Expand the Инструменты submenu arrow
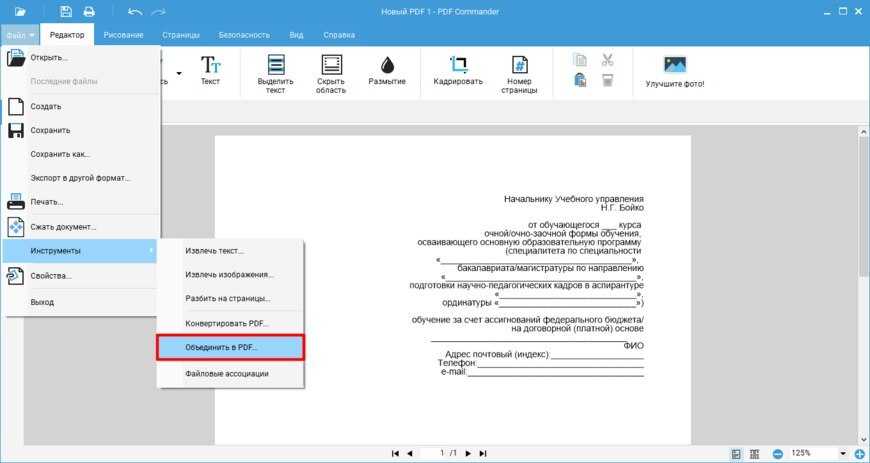 tap(152, 250)
